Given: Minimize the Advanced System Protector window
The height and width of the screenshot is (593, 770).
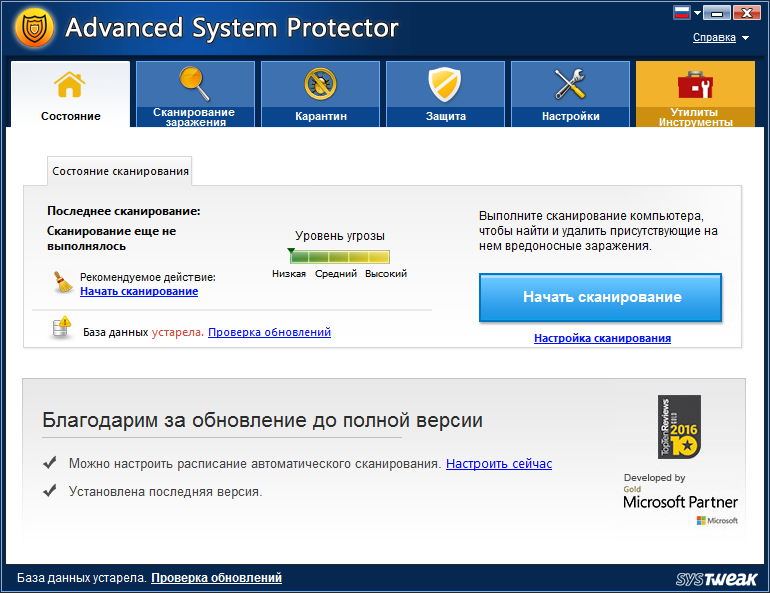Looking at the screenshot, I should click(716, 13).
